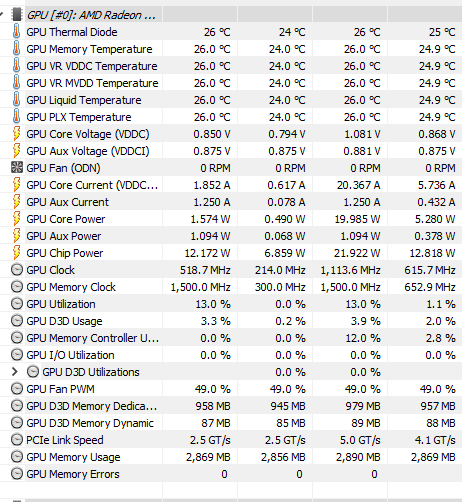The image size is (462, 502).
Task: Click gauge icon beside PCIe Link Speed
Action: click(x=17, y=440)
